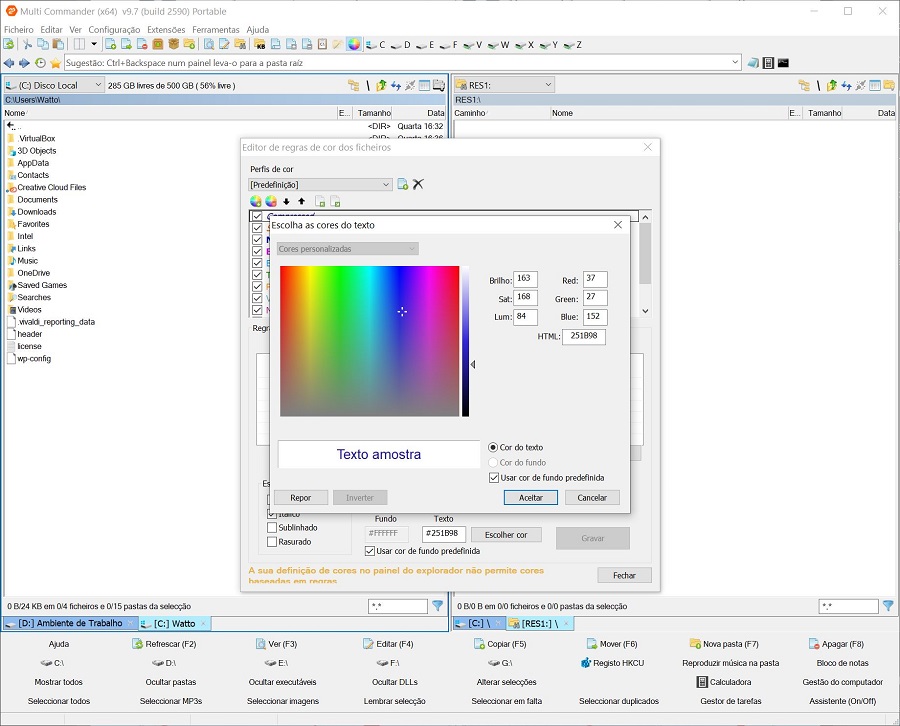Open the layout dropdown arrow in main toolbar

94,44
